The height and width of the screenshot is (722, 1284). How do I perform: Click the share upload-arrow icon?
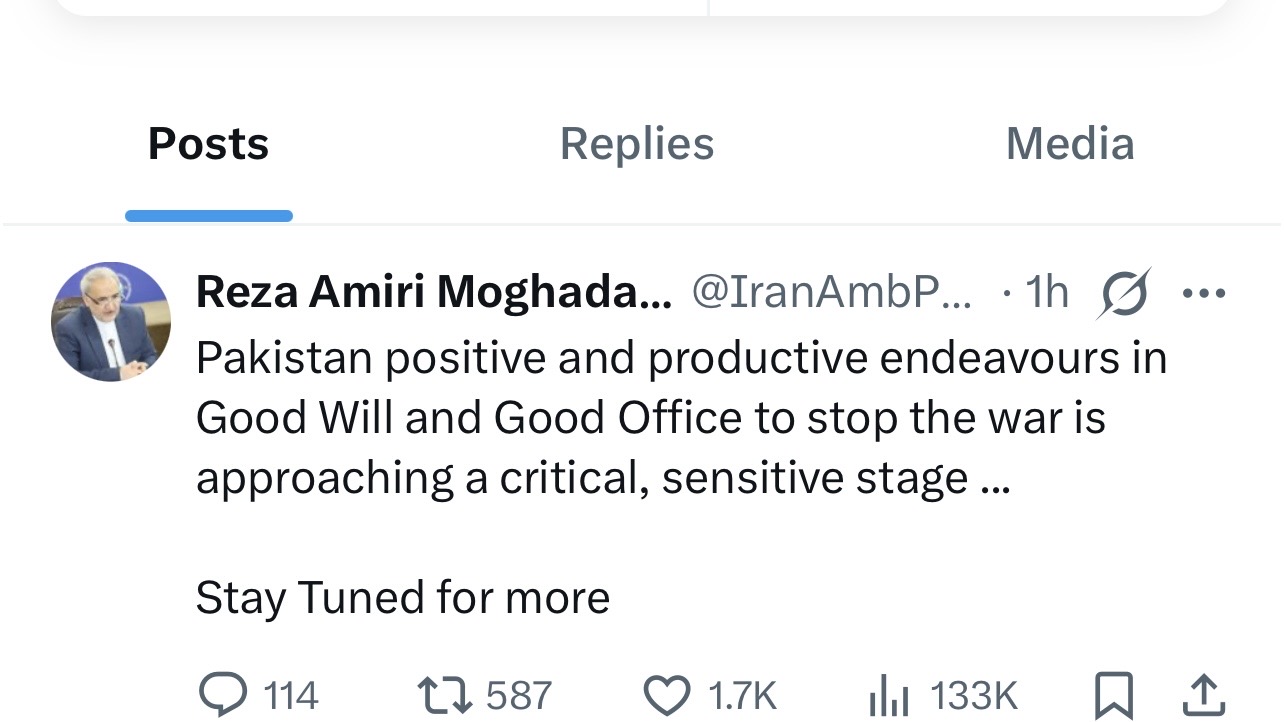point(1204,695)
